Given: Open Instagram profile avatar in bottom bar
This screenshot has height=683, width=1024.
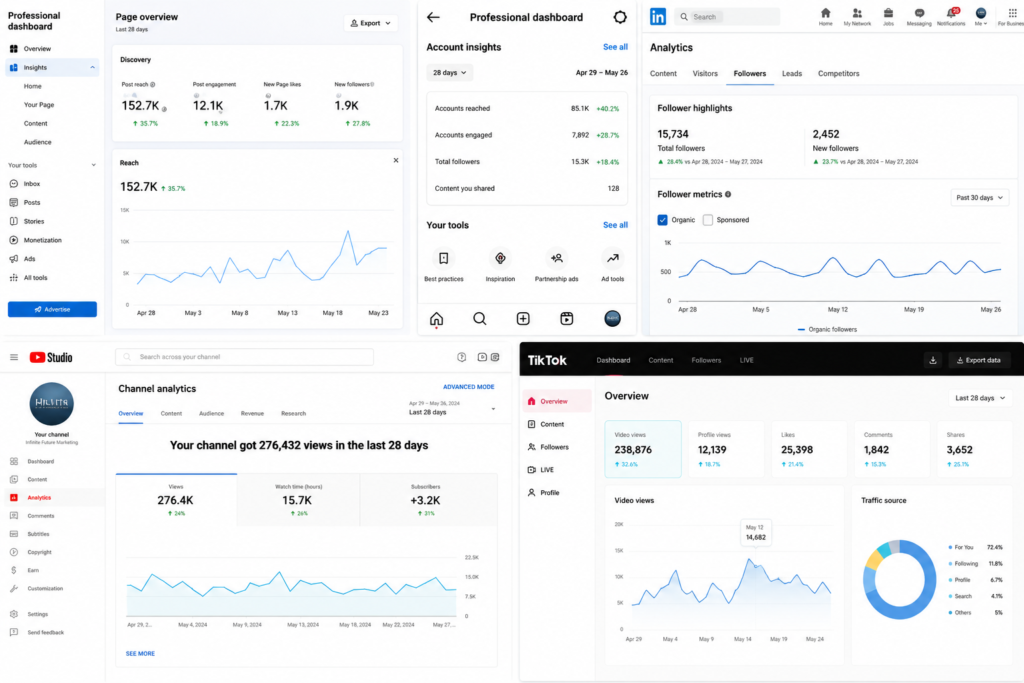Looking at the screenshot, I should [x=612, y=319].
